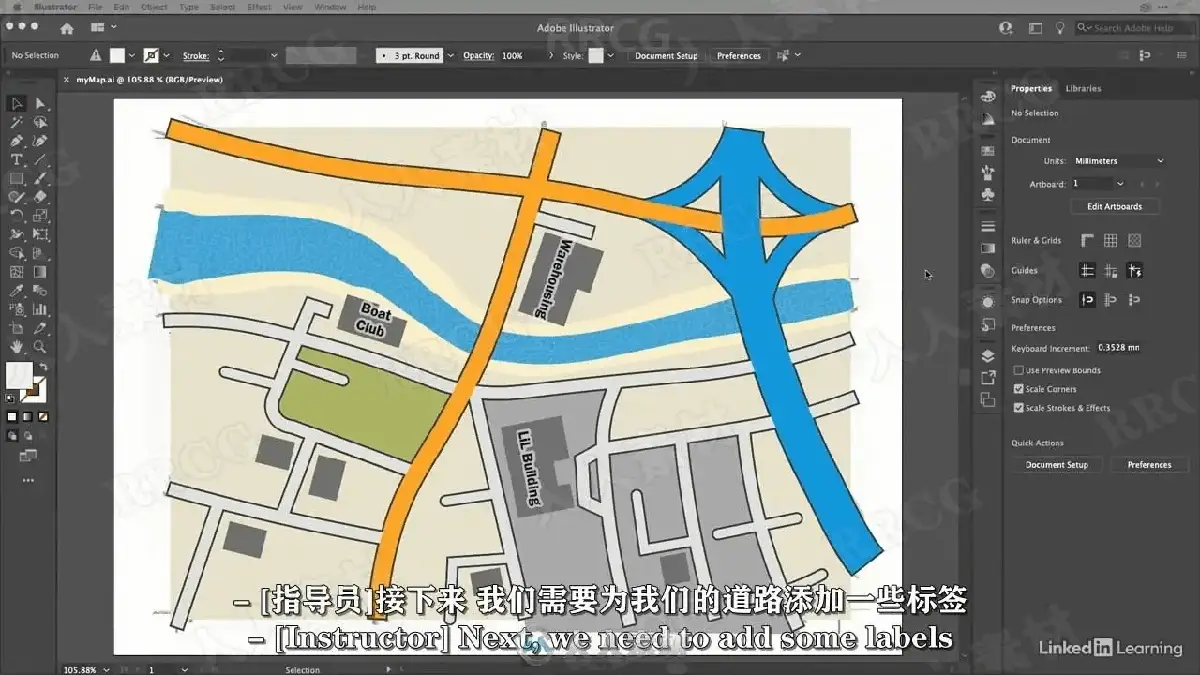The image size is (1200, 675).
Task: Toggle smart guides button
Action: [1134, 270]
